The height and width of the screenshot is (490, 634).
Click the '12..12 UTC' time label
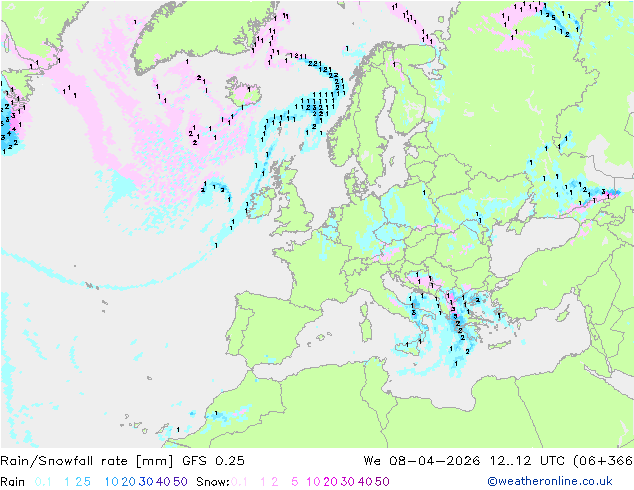[x=526, y=461]
